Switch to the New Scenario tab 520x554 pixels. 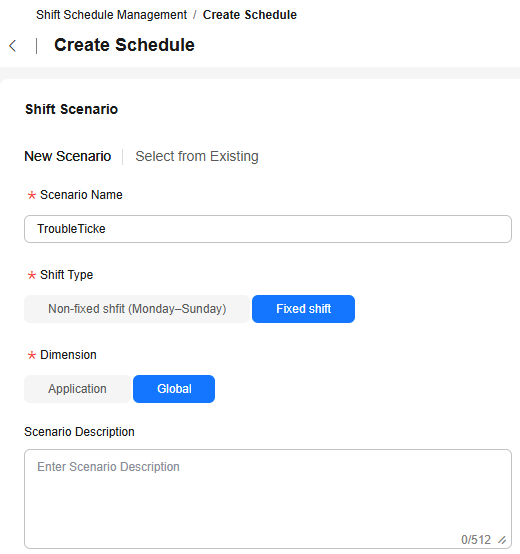[x=67, y=156]
